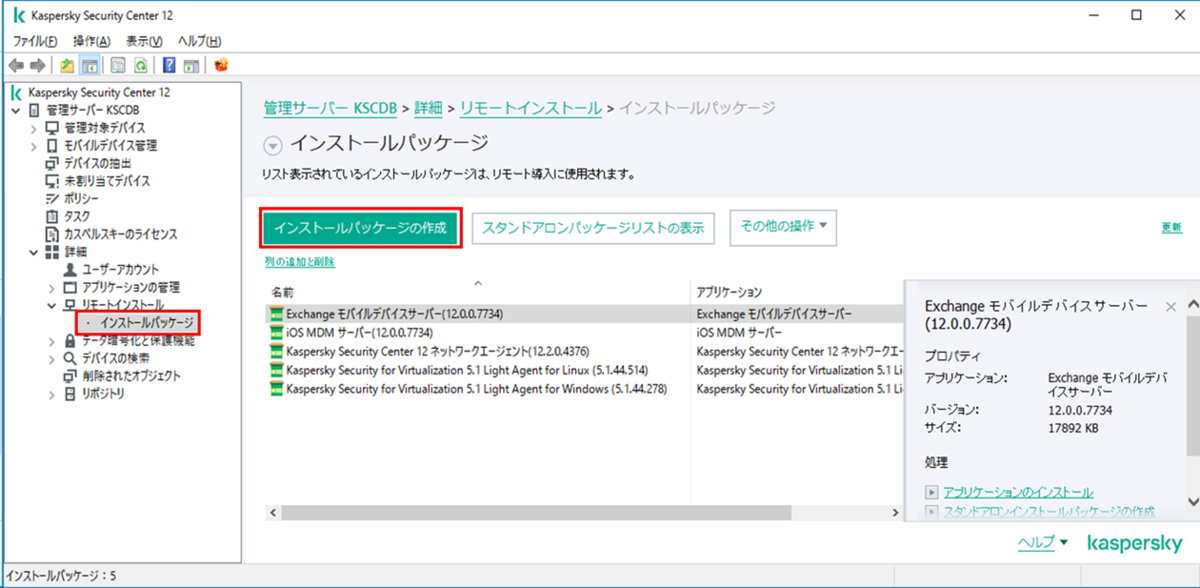Click the 未割り当てデバイス icon in tree
The height and width of the screenshot is (588, 1200).
click(52, 181)
